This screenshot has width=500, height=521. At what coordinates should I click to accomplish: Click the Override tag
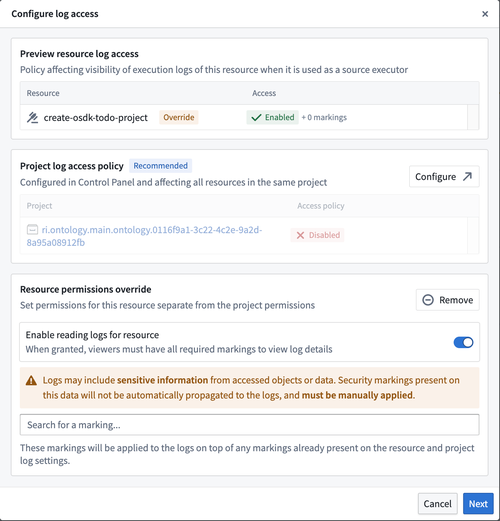coord(179,117)
